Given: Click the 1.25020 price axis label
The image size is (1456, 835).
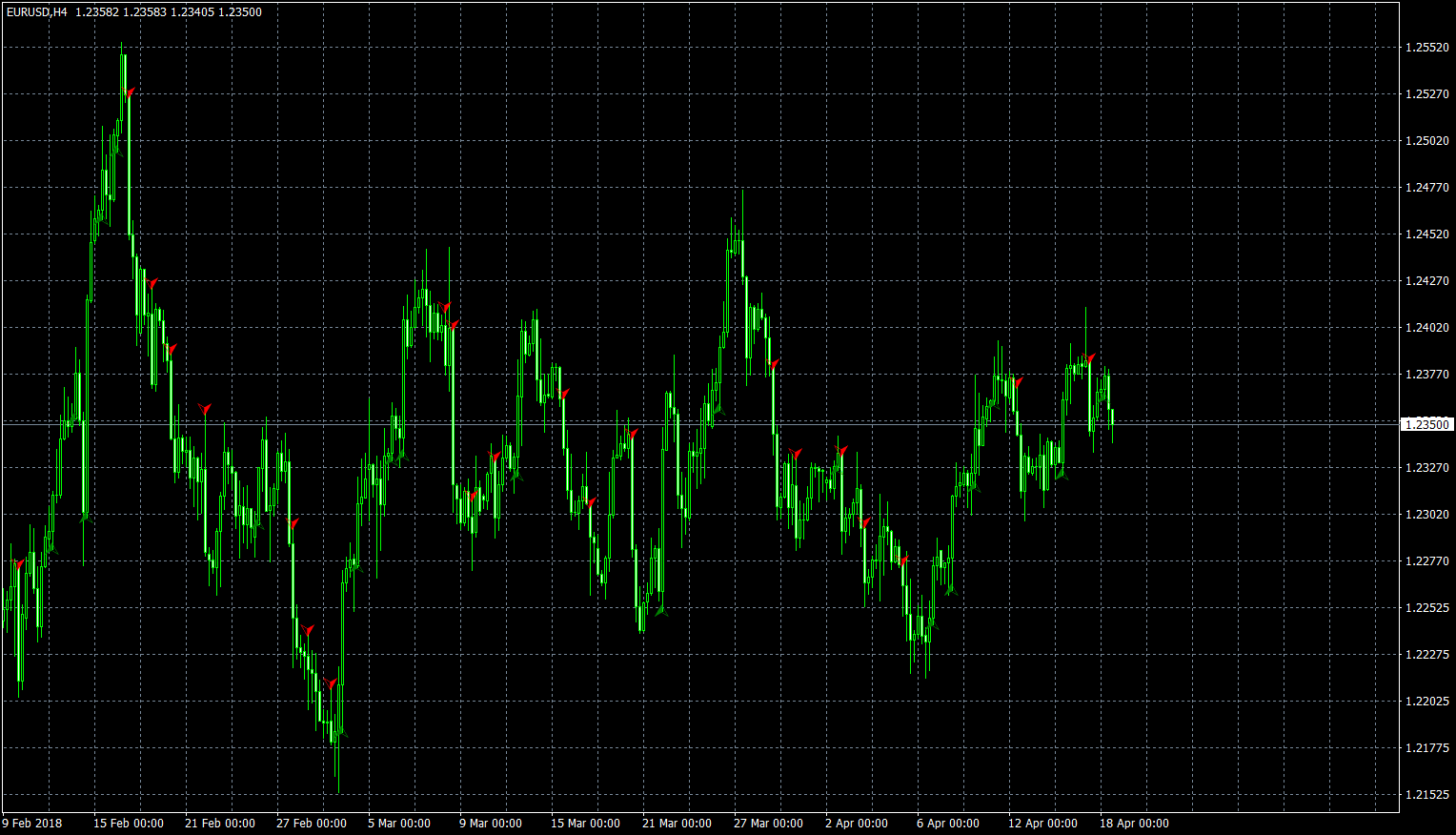Looking at the screenshot, I should [x=1427, y=141].
